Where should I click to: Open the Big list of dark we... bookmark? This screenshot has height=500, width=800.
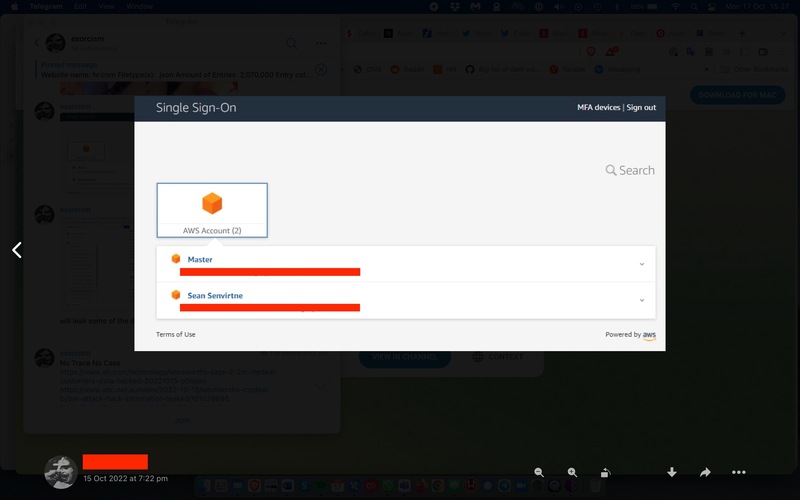point(504,69)
